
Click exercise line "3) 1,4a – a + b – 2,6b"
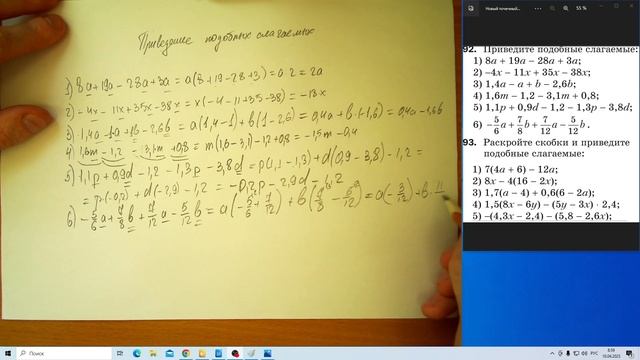coord(524,84)
